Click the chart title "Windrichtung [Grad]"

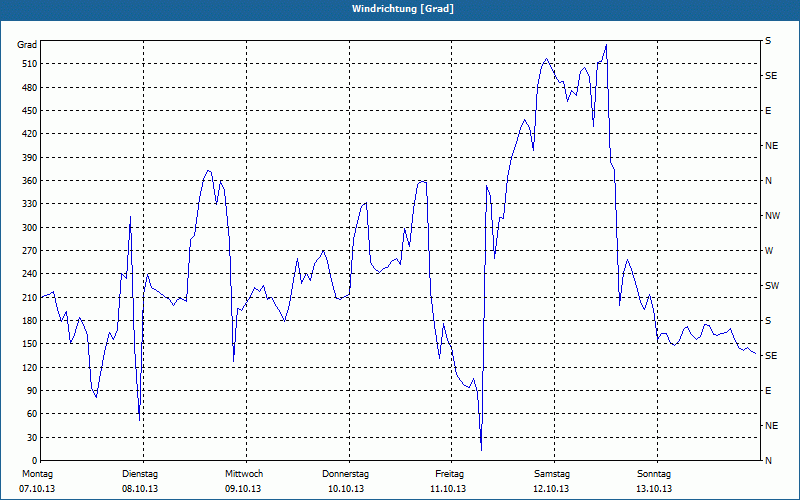(x=403, y=9)
